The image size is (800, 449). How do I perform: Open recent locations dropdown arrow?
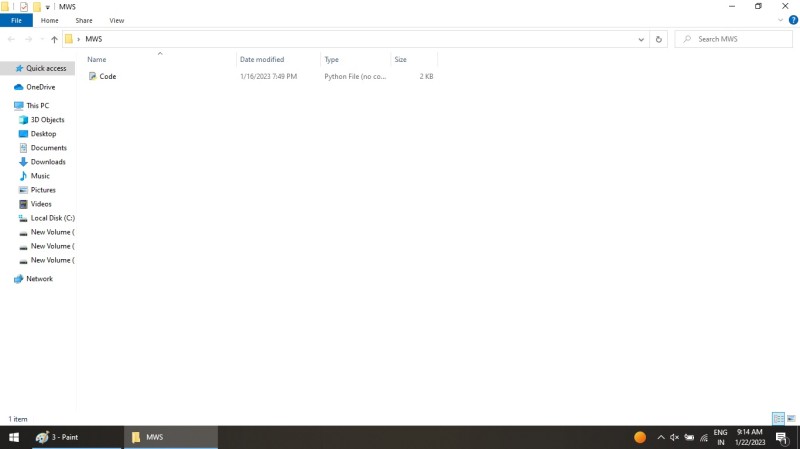coord(42,39)
